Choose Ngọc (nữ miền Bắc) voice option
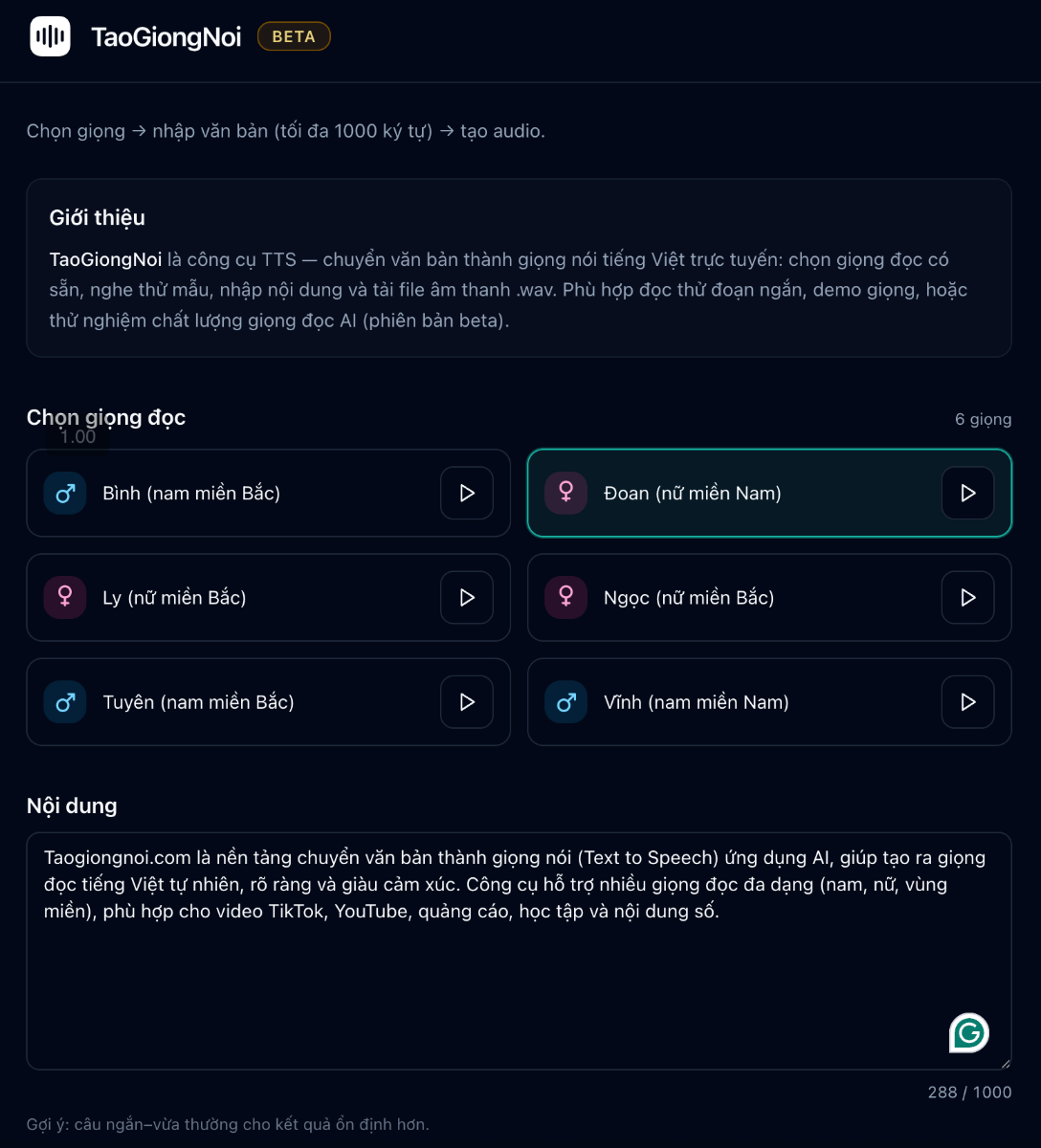Viewport: 1041px width, 1148px height. coord(769,597)
